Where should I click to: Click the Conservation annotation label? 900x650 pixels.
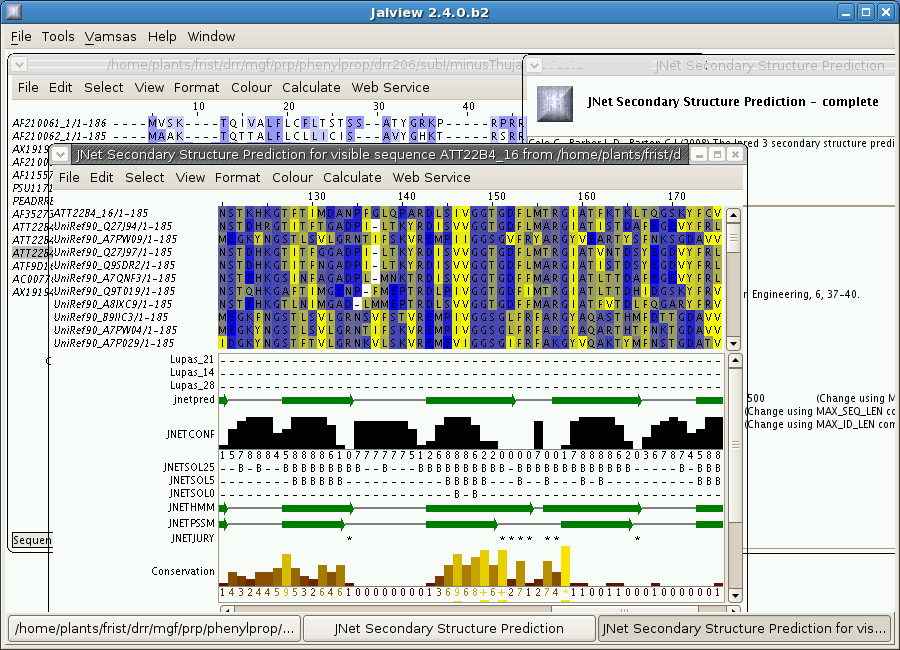pyautogui.click(x=183, y=571)
